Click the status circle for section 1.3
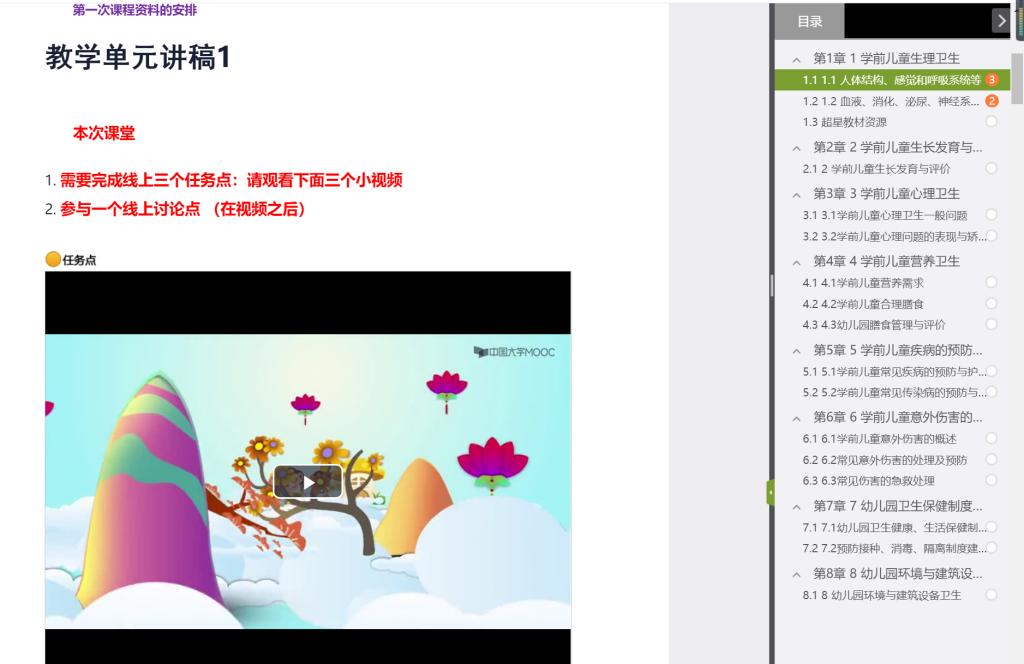1024x664 pixels. tap(991, 122)
